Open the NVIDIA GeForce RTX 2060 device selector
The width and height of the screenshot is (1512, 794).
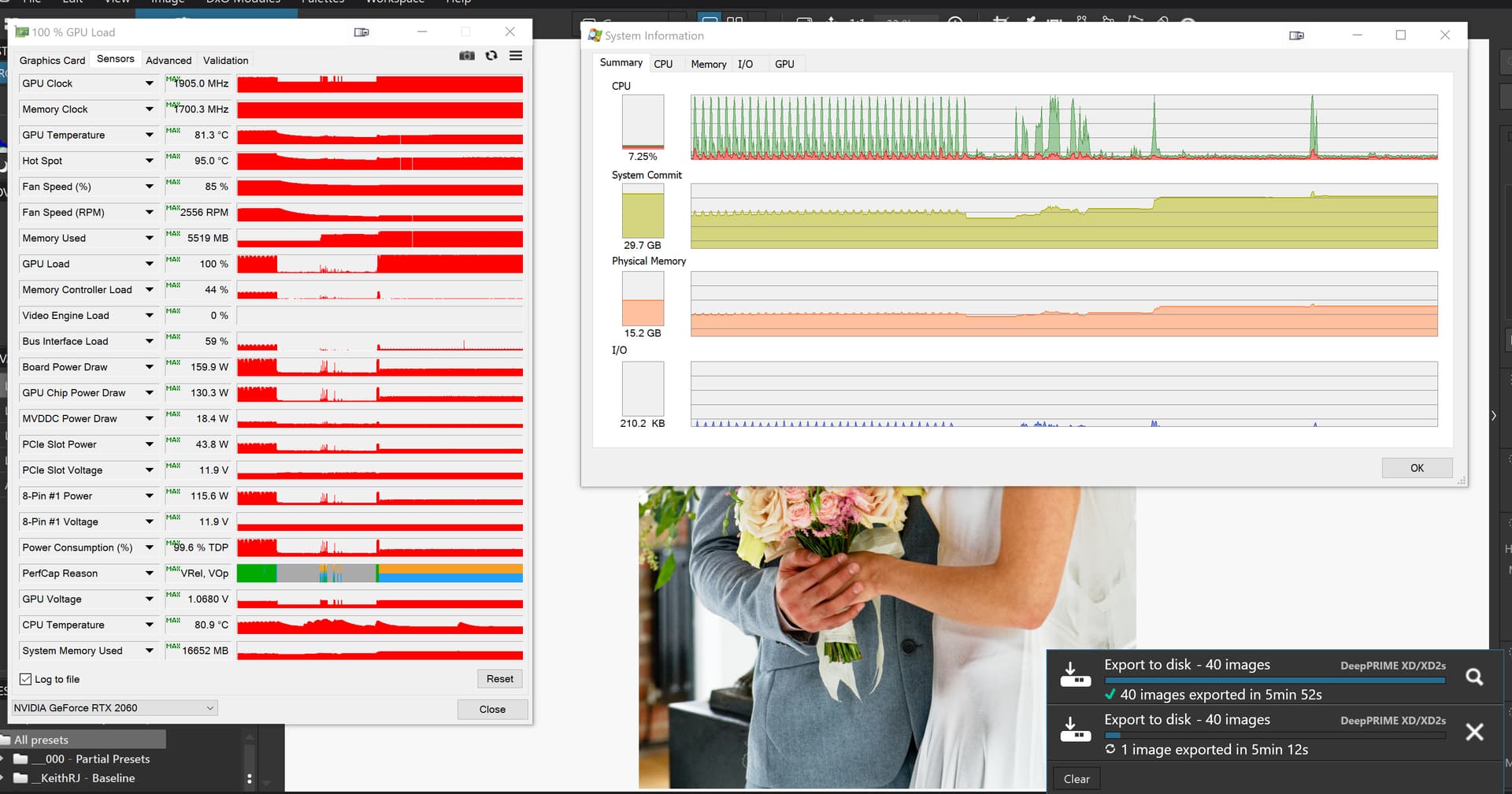tap(114, 708)
